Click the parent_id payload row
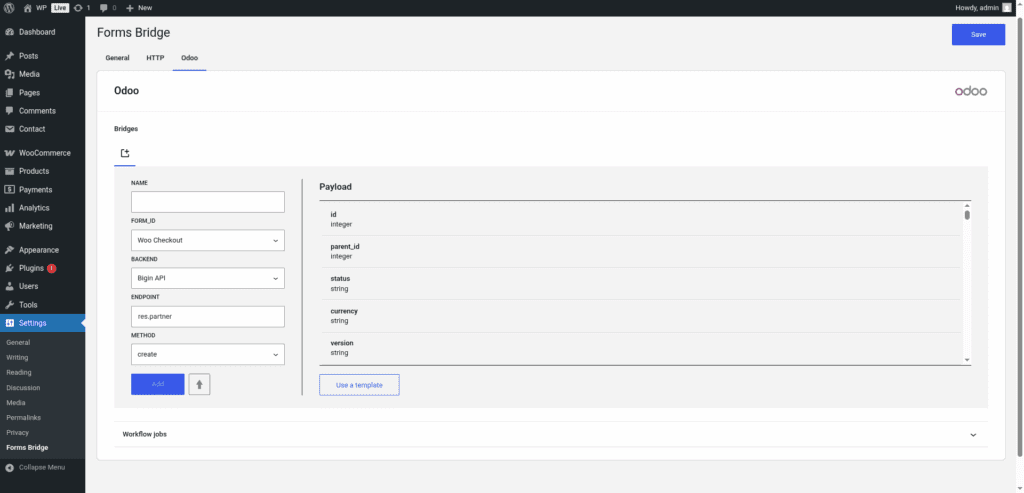The width and height of the screenshot is (1024, 493). click(x=640, y=251)
